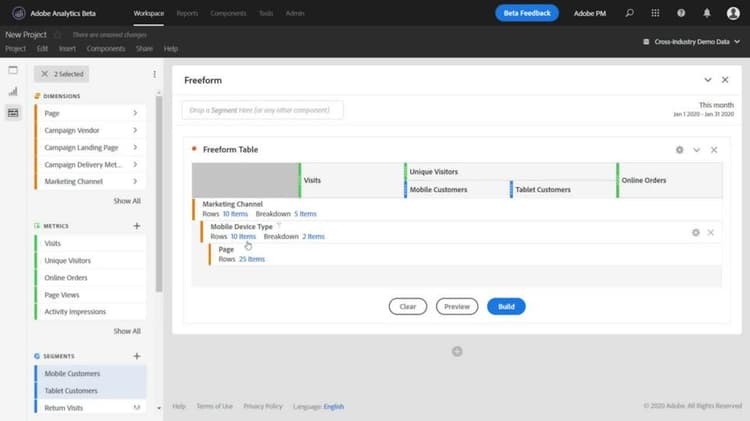This screenshot has width=750, height=421.
Task: Show all dimensions
Action: tap(127, 201)
